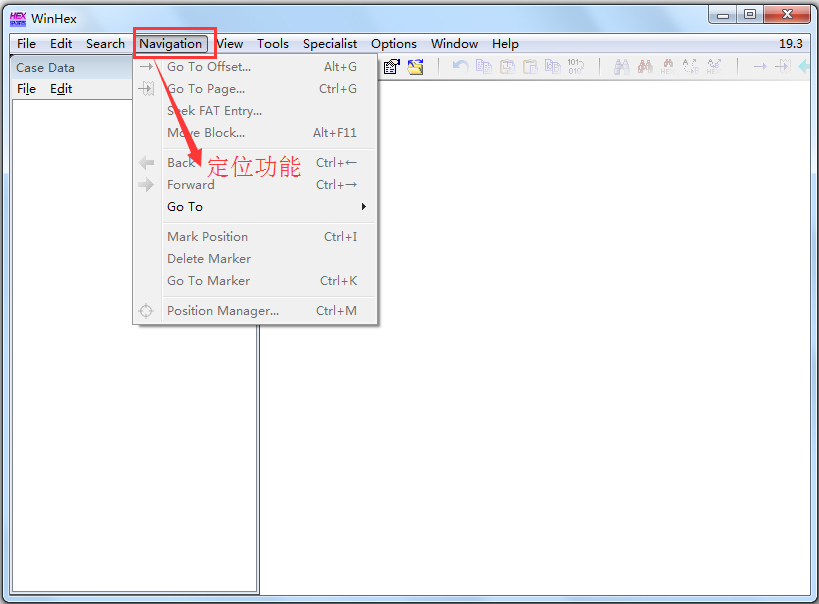This screenshot has height=604, width=819.
Task: Open the Window menu
Action: coord(454,44)
